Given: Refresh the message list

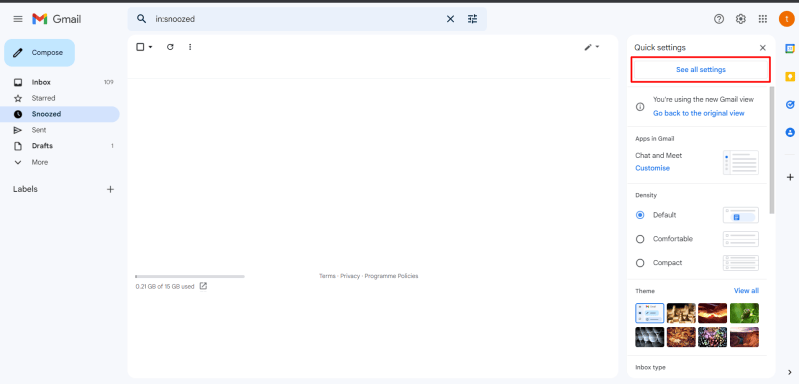Looking at the screenshot, I should point(170,47).
